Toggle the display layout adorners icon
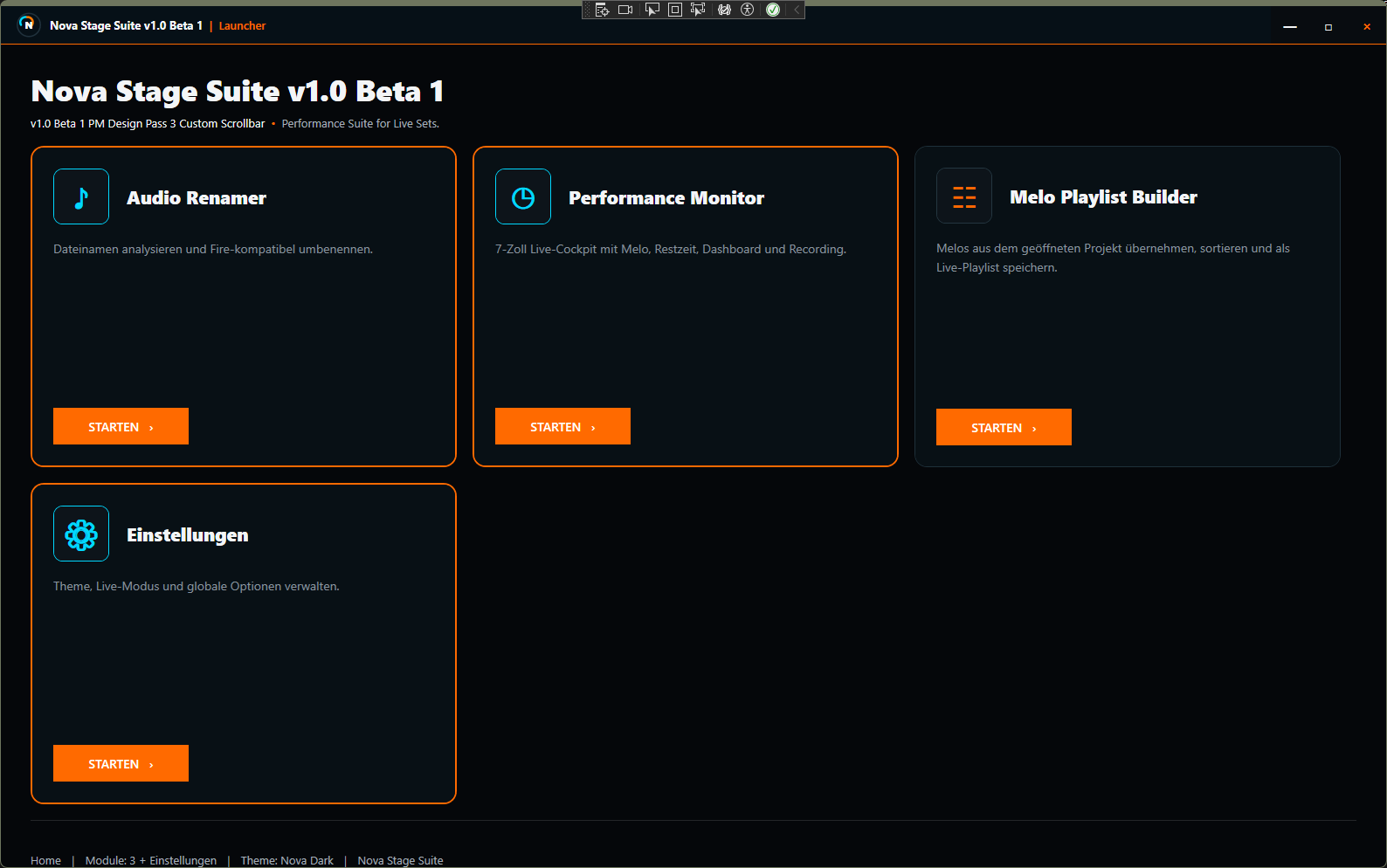Screen dimensions: 1387x868 click(674, 10)
